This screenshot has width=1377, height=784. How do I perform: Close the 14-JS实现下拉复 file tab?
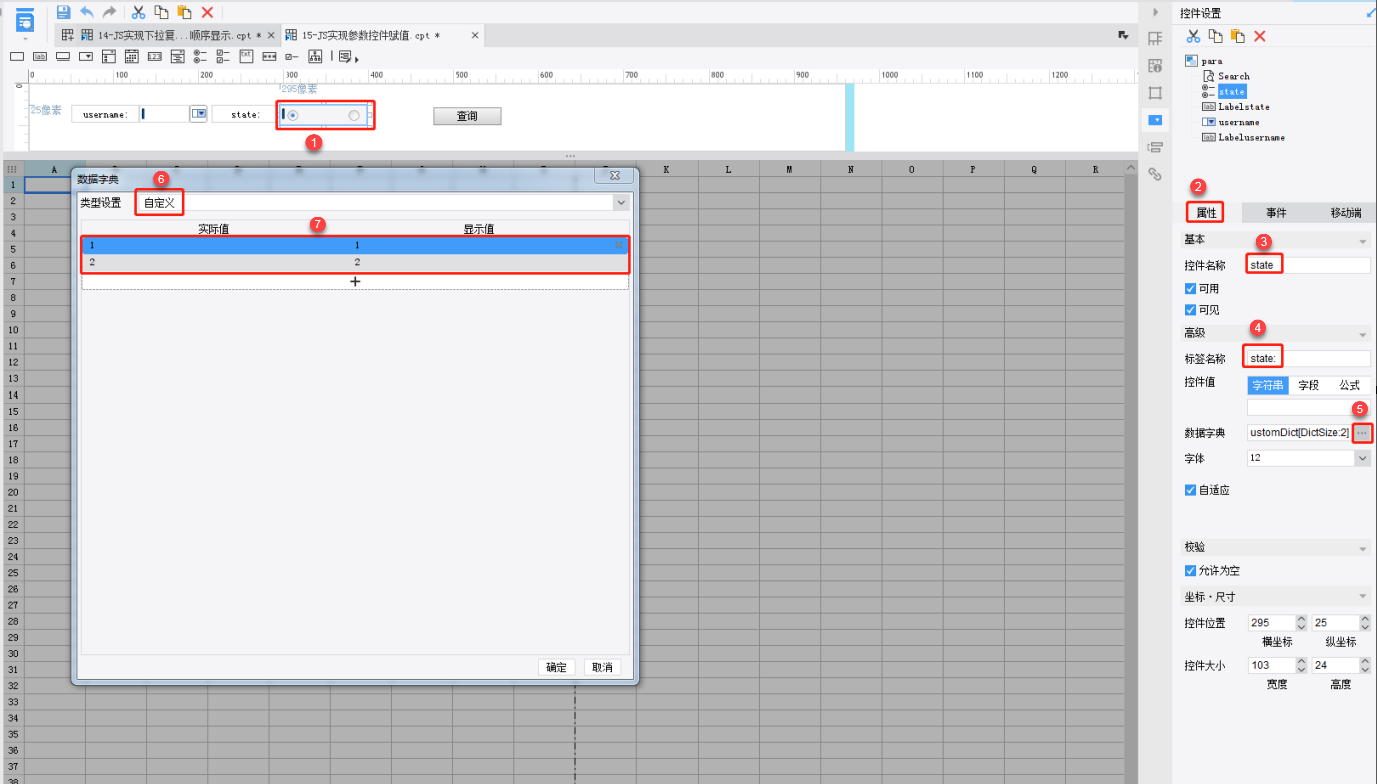click(271, 35)
